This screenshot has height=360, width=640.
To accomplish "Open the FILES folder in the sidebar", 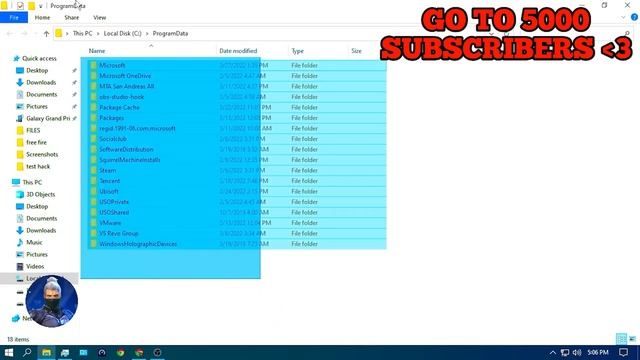I will 33,131.
